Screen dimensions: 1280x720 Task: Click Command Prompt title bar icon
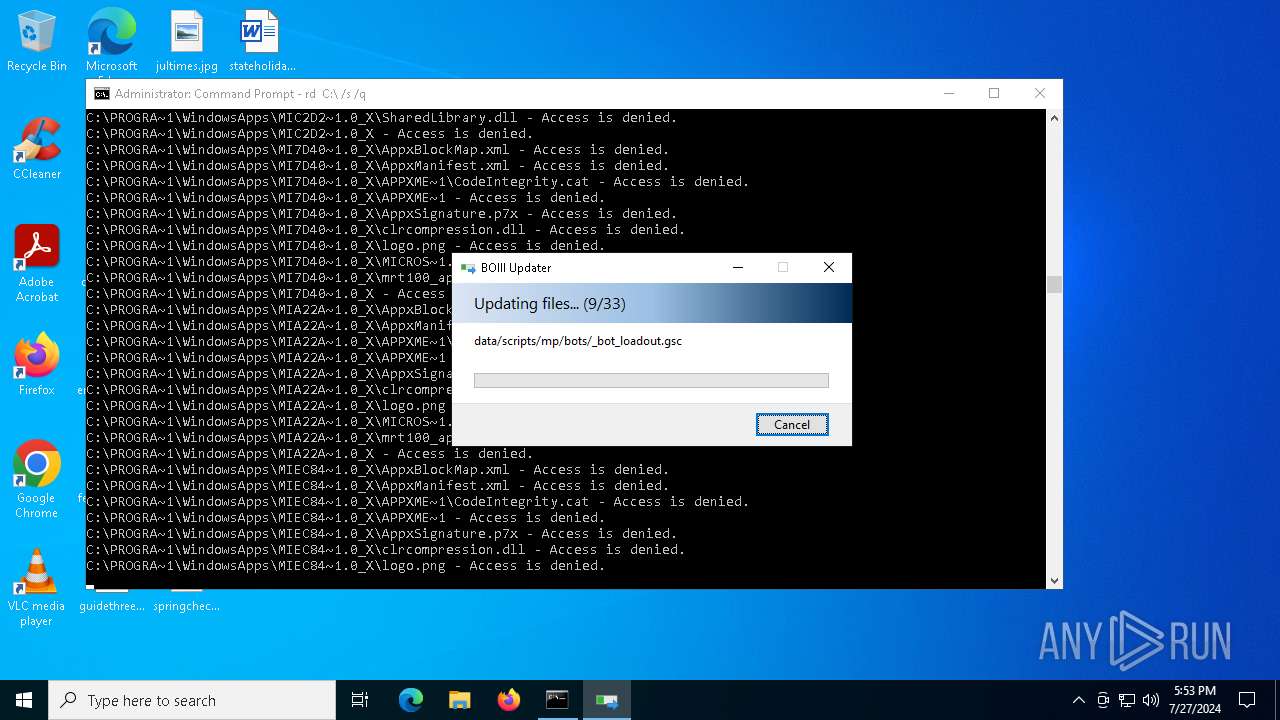click(102, 94)
